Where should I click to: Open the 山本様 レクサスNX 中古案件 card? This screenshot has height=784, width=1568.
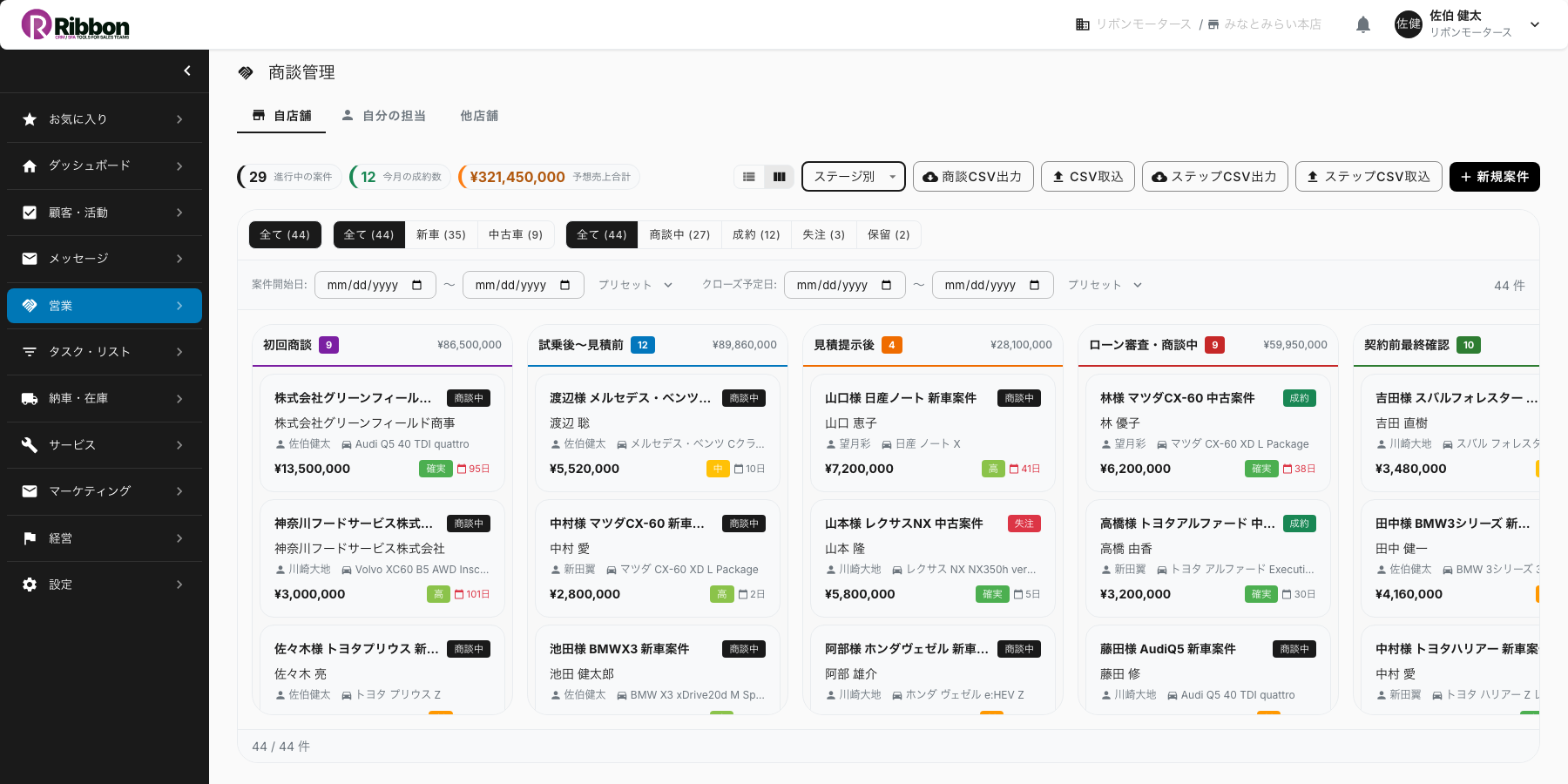pyautogui.click(x=933, y=558)
